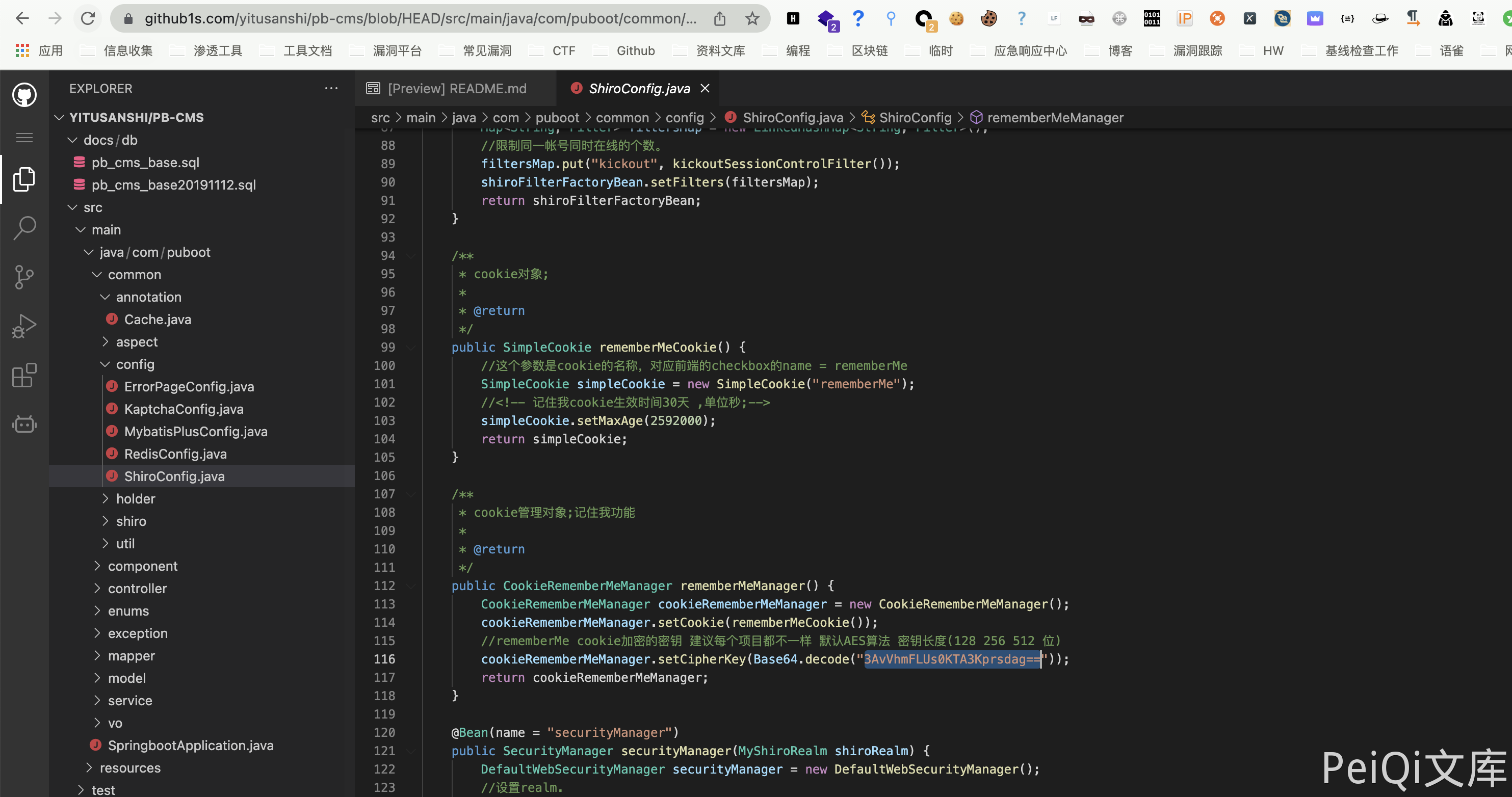Screen dimensions: 1512x797
Task: Bookmark page with the star icon
Action: click(752, 19)
